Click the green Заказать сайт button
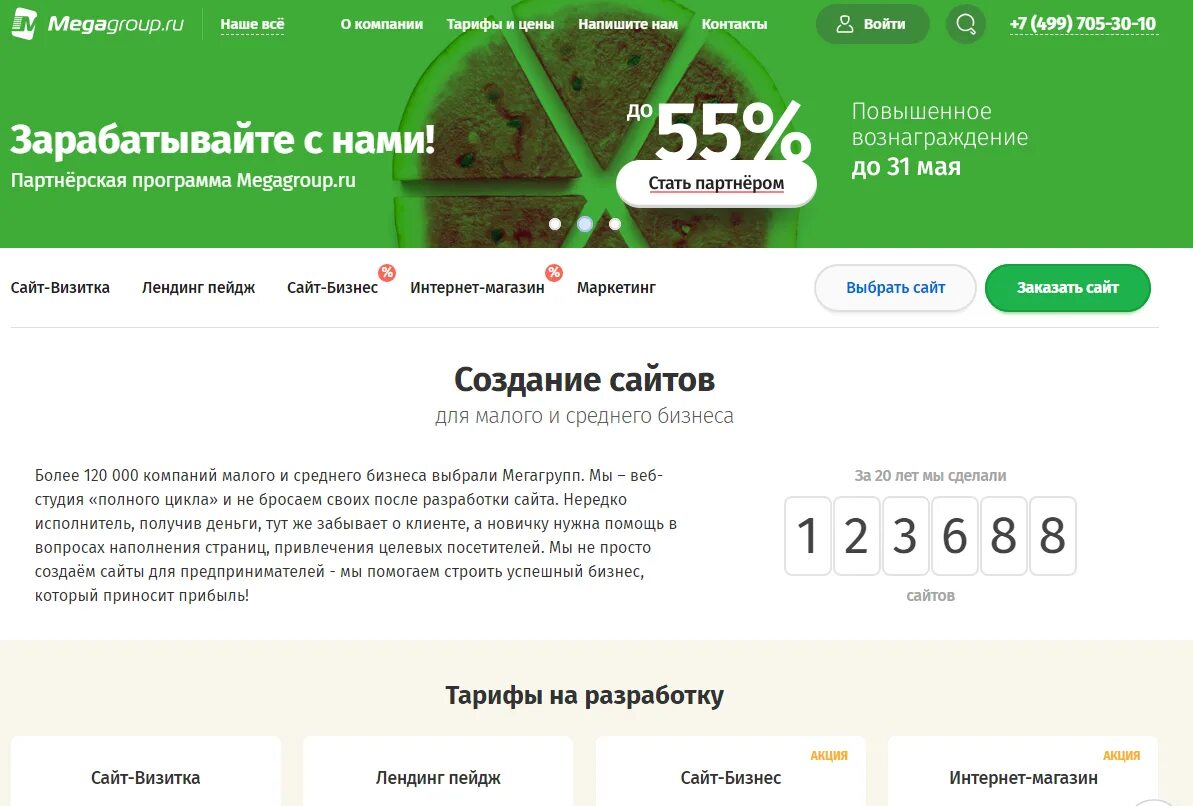Image resolution: width=1193 pixels, height=806 pixels. pyautogui.click(x=1067, y=288)
